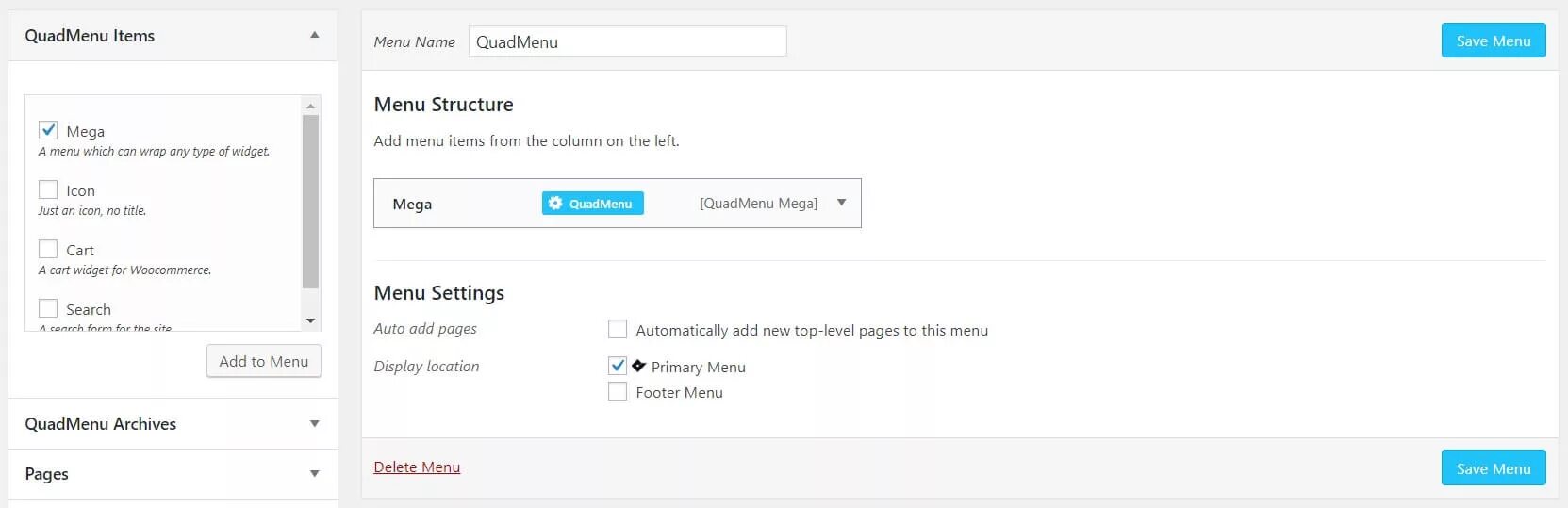Image resolution: width=1568 pixels, height=508 pixels.
Task: Select the Search item checkbox
Action: click(48, 308)
